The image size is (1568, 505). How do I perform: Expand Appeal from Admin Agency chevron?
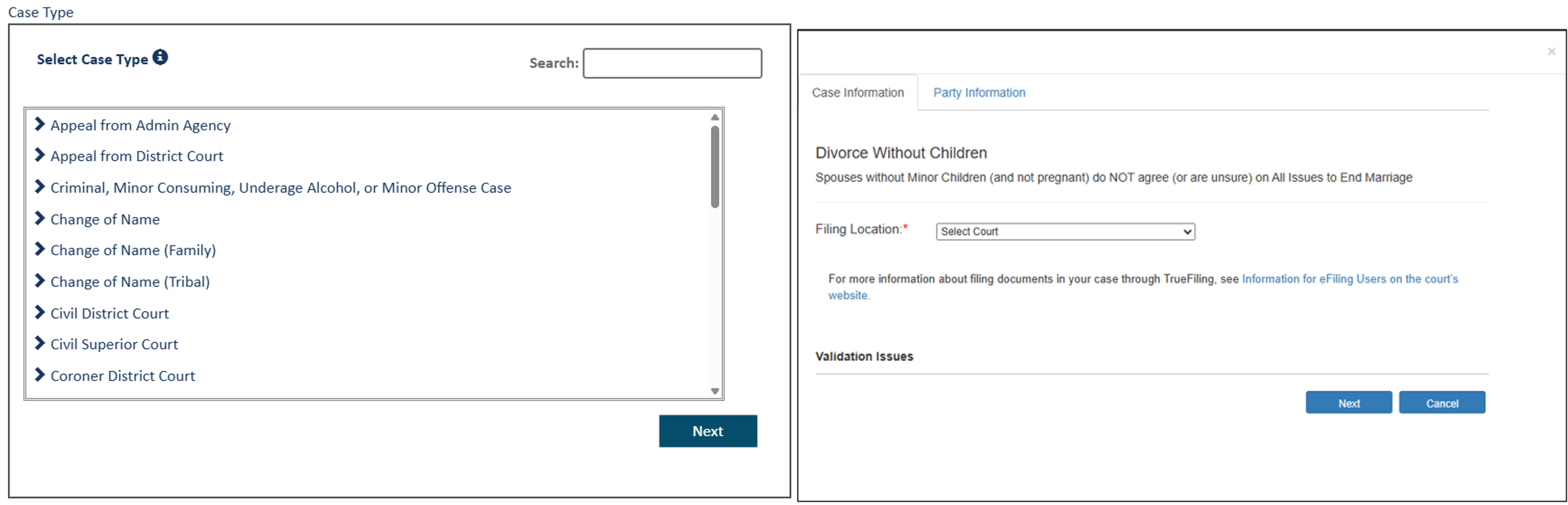click(40, 124)
